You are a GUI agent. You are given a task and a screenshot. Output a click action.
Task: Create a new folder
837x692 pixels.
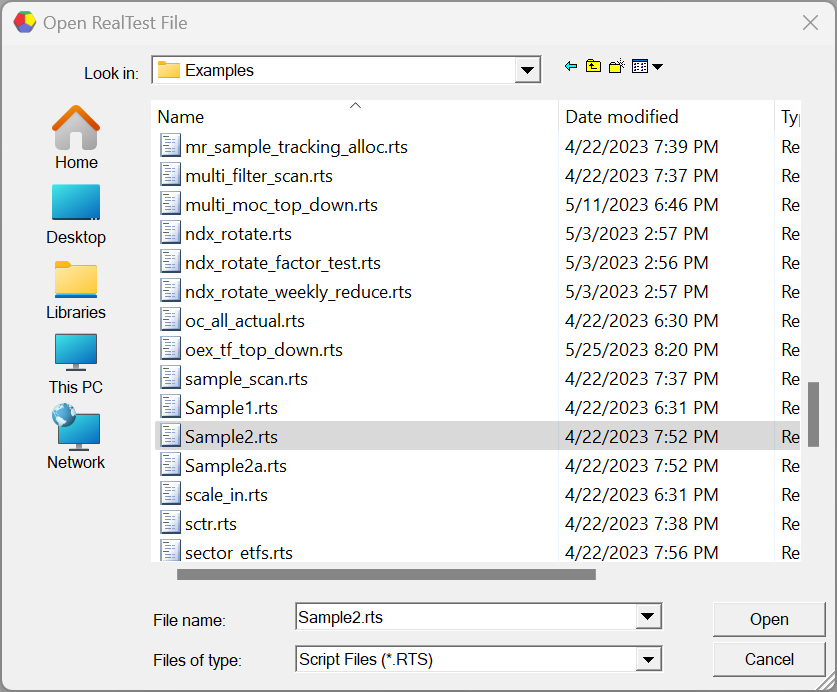click(x=617, y=67)
